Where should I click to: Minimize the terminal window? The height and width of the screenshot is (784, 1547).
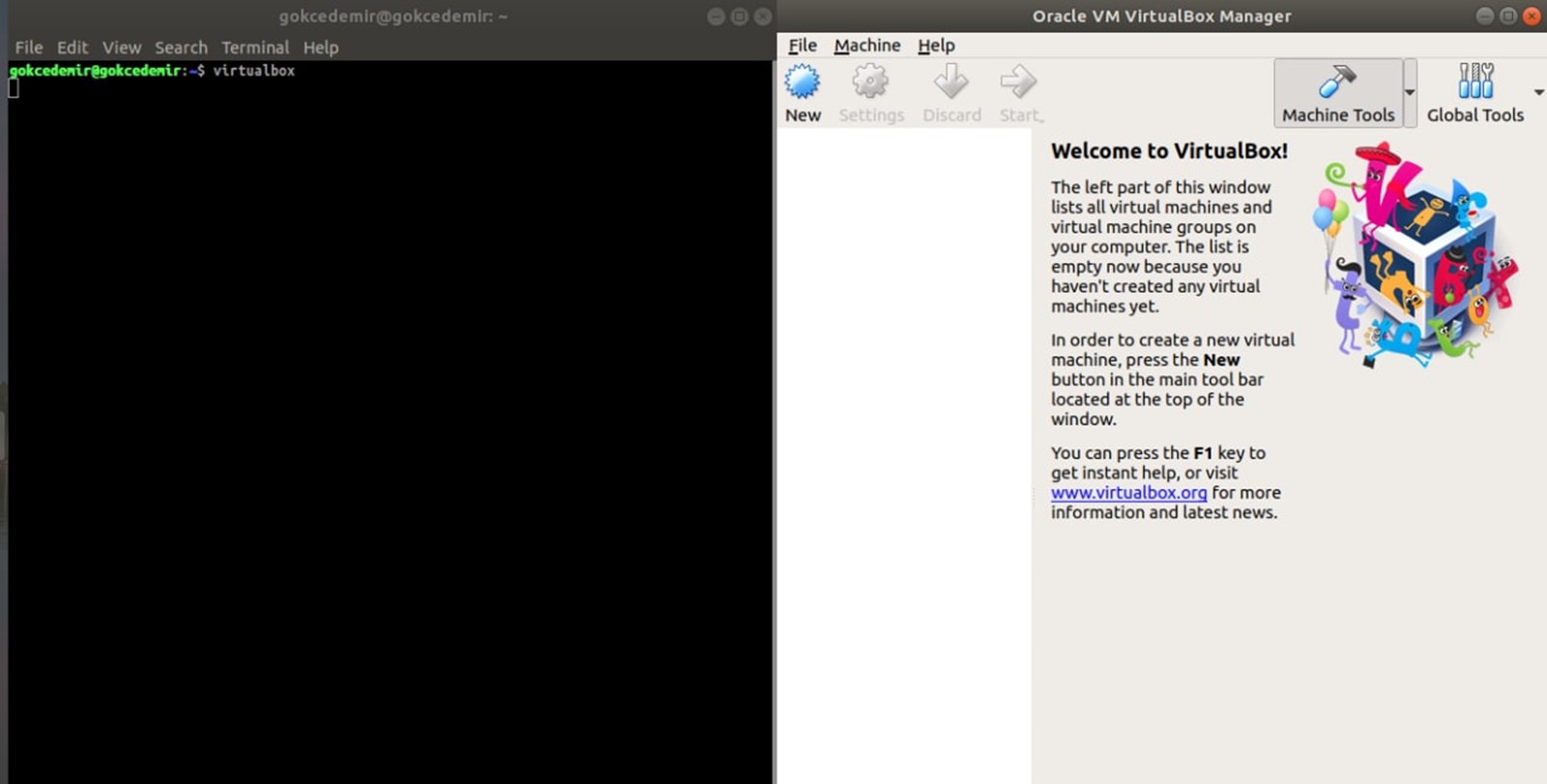716,16
